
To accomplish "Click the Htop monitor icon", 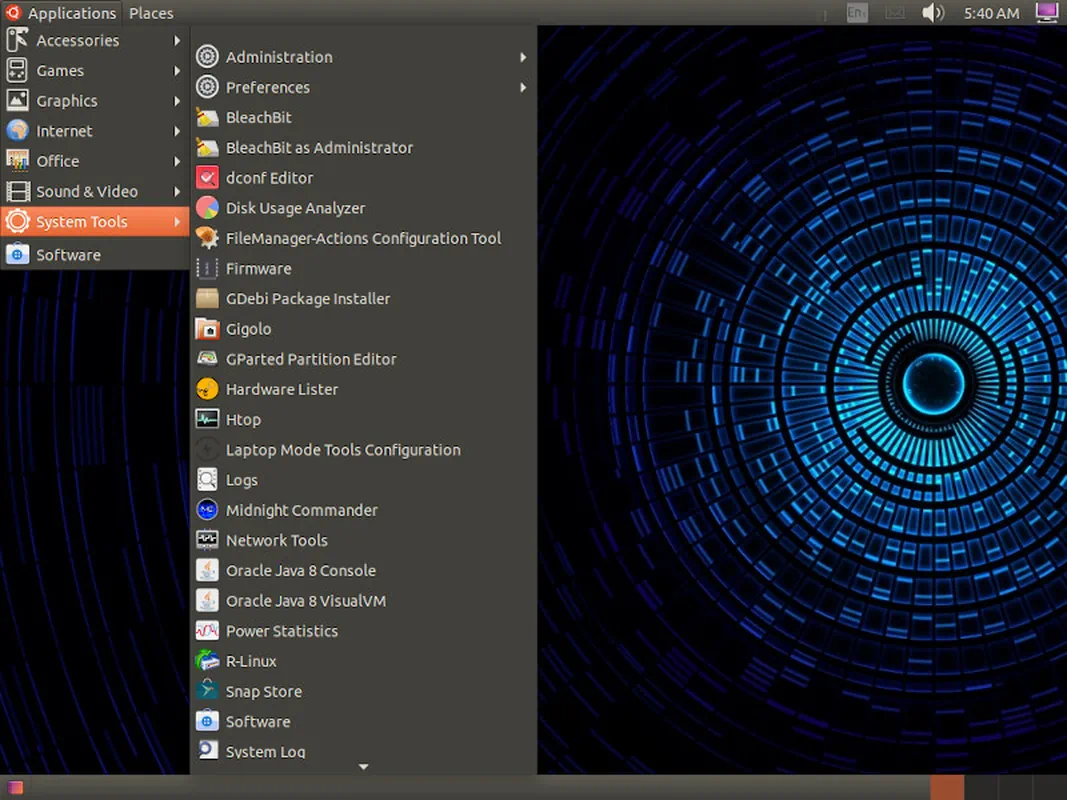I will click(207, 420).
